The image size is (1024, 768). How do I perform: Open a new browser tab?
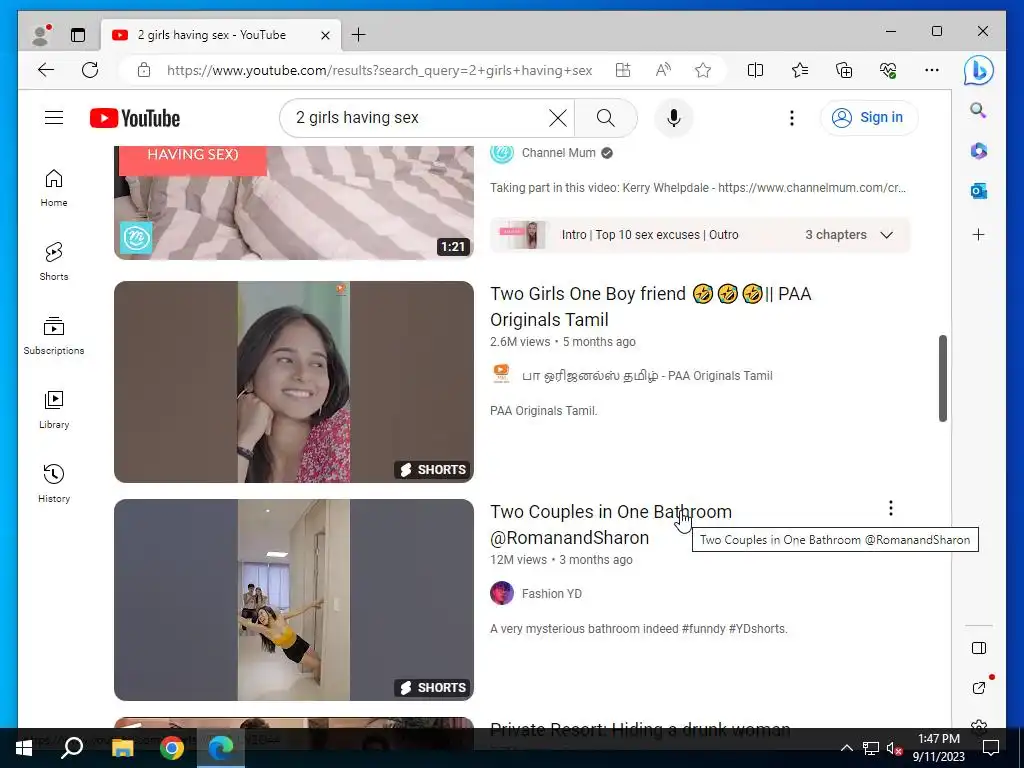(359, 35)
